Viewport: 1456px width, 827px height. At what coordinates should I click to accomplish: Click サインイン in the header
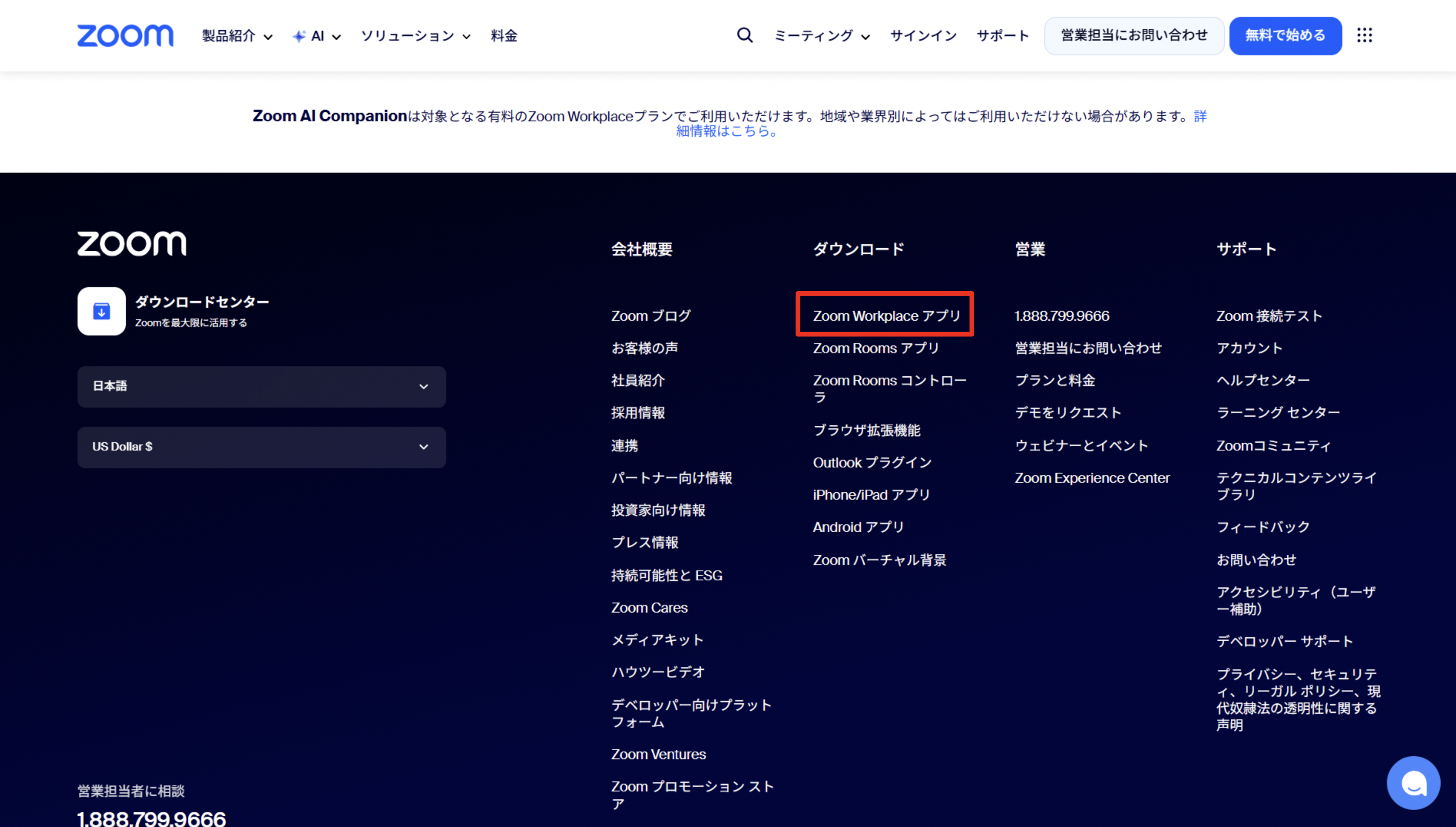(923, 36)
